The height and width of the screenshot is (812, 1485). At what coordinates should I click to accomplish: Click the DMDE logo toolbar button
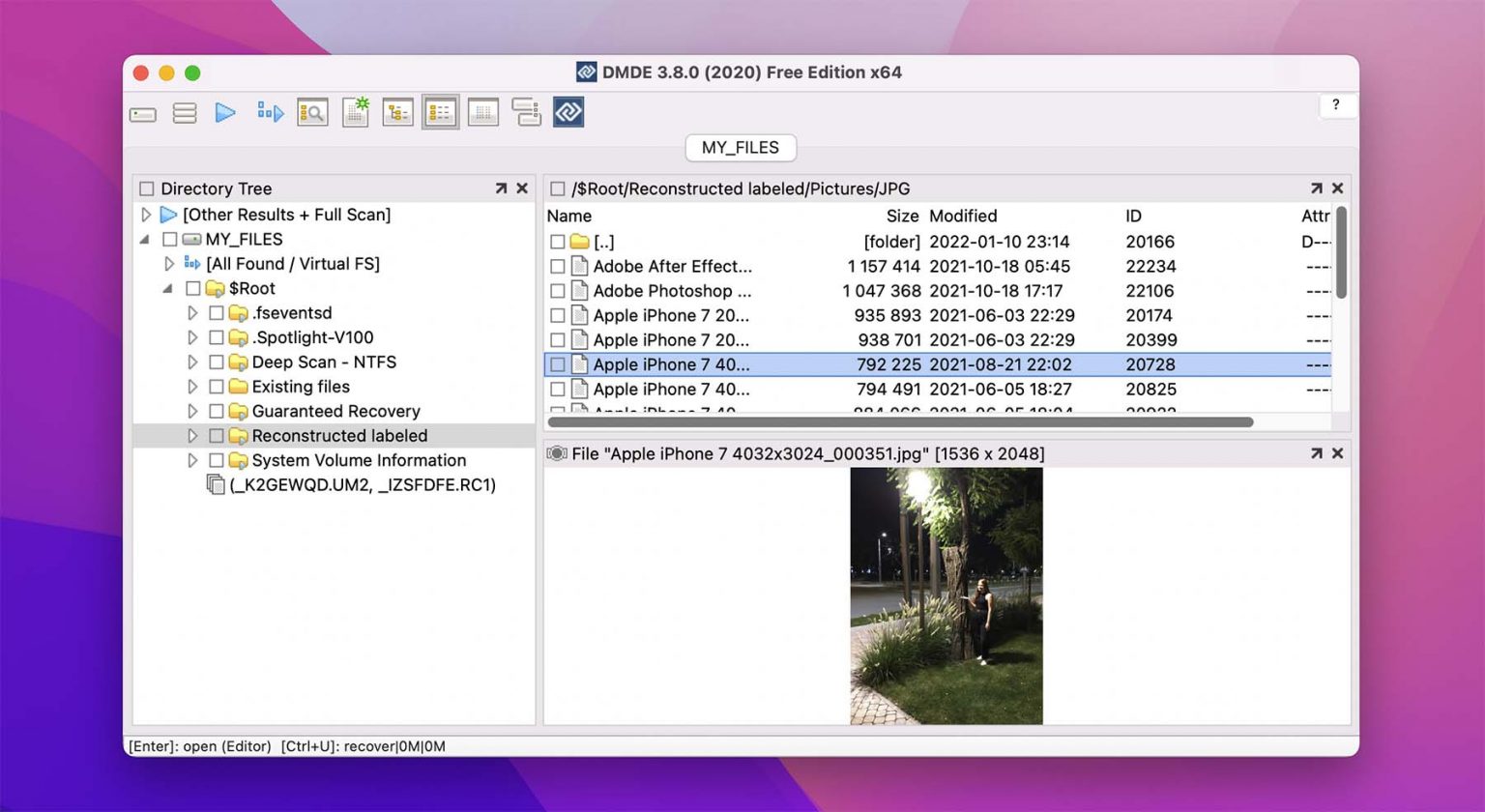click(568, 112)
